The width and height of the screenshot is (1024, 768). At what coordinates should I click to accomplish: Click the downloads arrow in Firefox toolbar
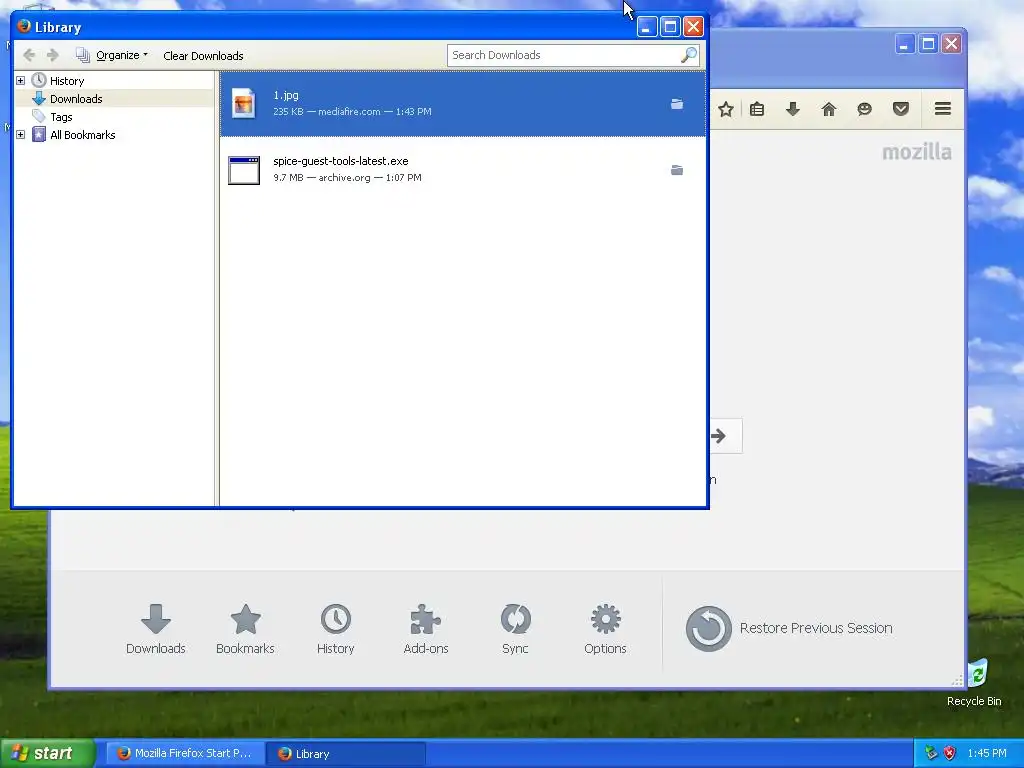coord(793,109)
